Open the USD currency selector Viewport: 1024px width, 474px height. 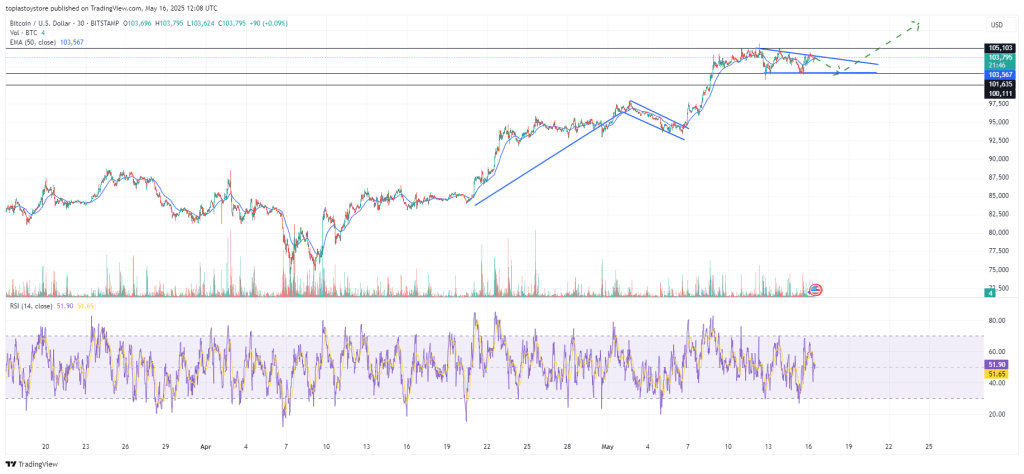click(x=996, y=25)
